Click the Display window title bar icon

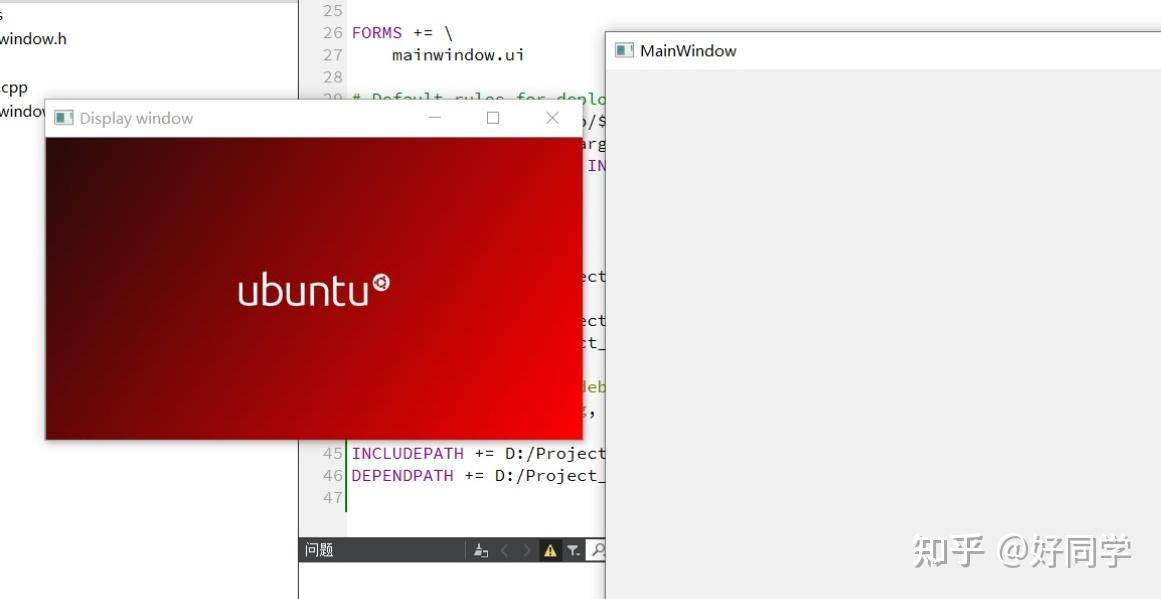pos(64,118)
